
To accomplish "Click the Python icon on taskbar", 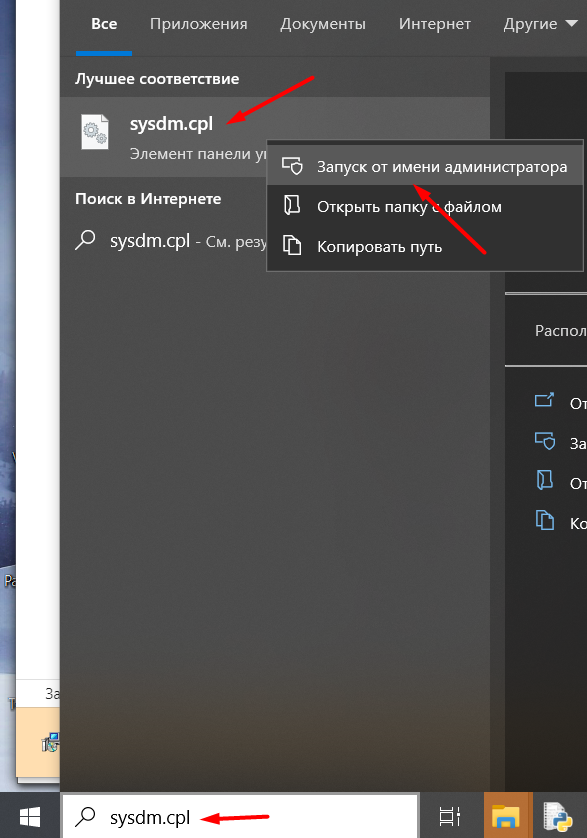I will click(x=558, y=817).
